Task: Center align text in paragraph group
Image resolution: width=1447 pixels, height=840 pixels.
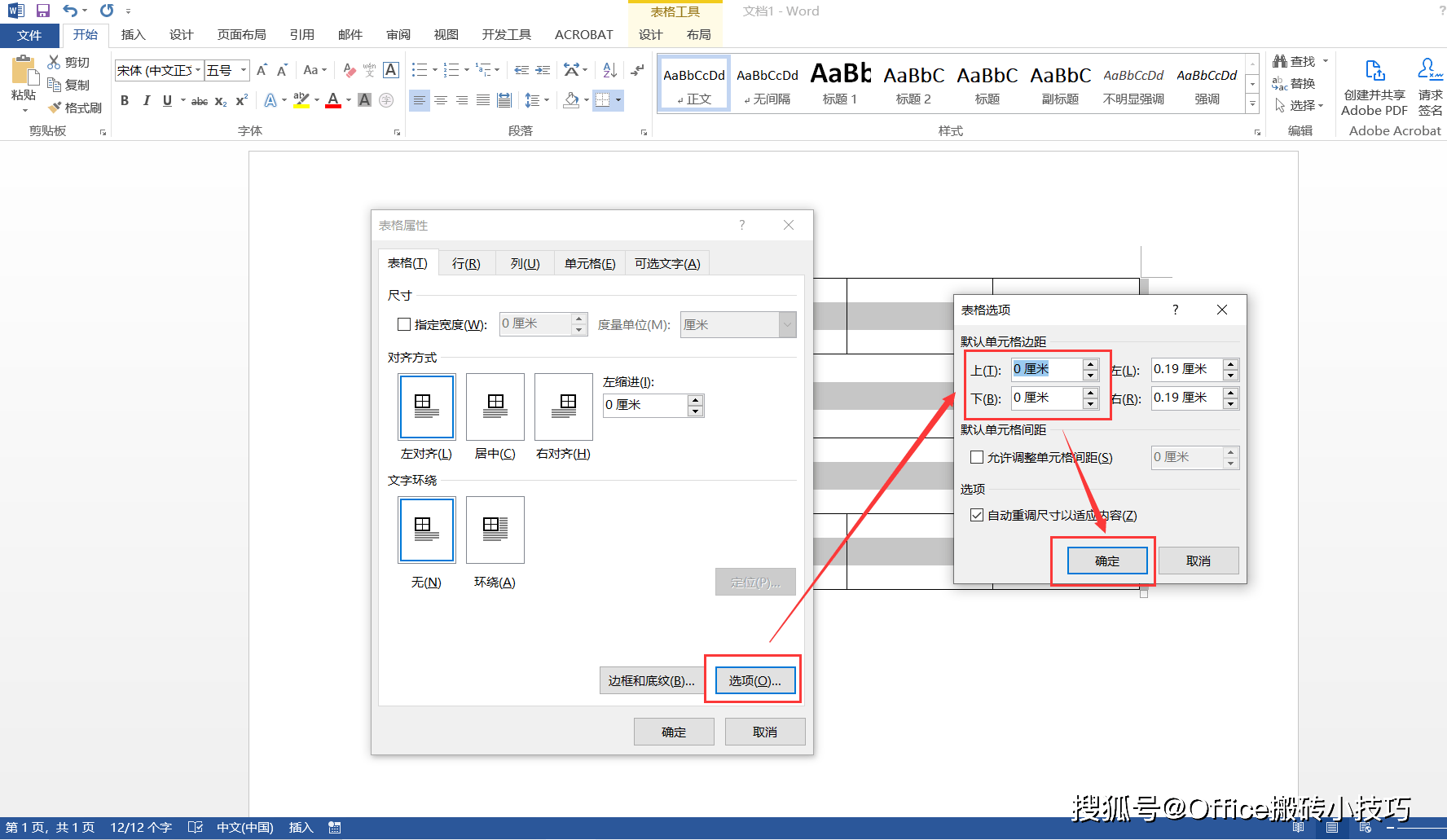Action: [x=441, y=100]
